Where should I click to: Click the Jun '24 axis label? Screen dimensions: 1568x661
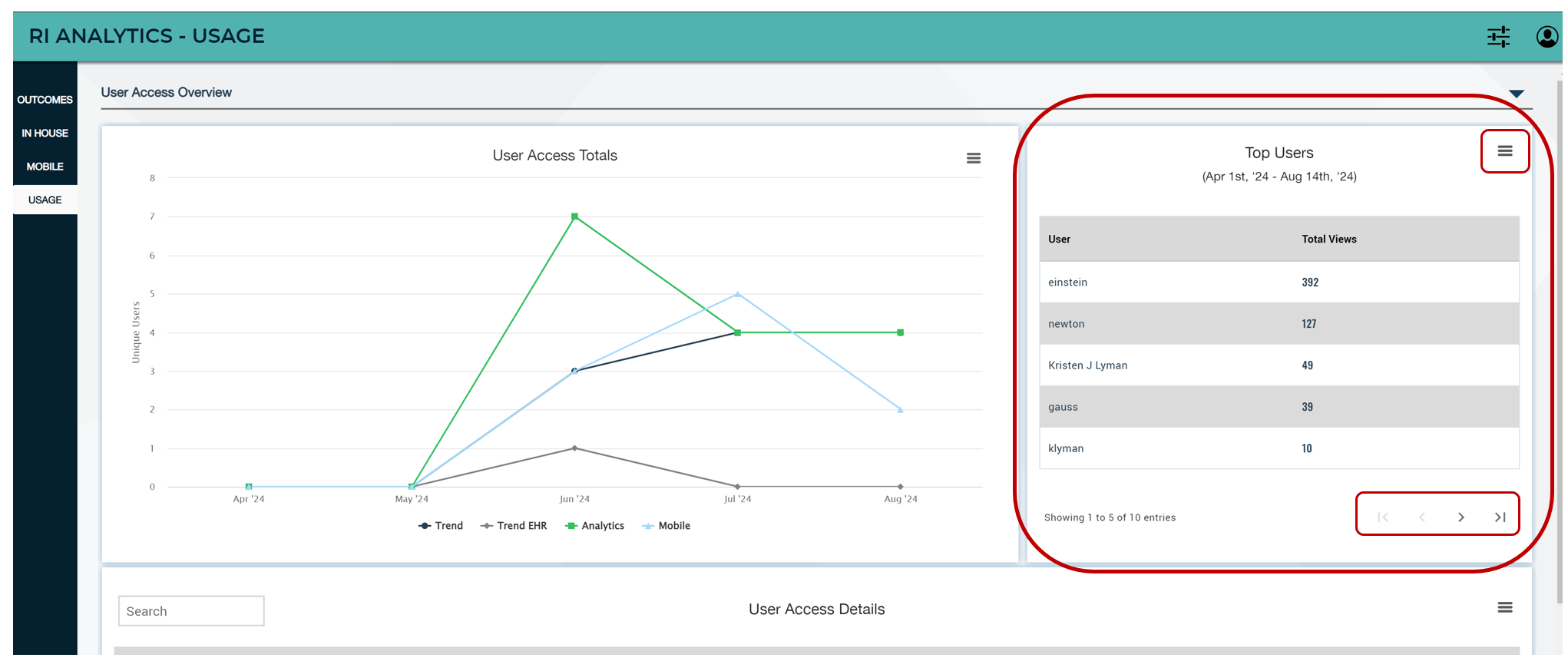click(574, 499)
